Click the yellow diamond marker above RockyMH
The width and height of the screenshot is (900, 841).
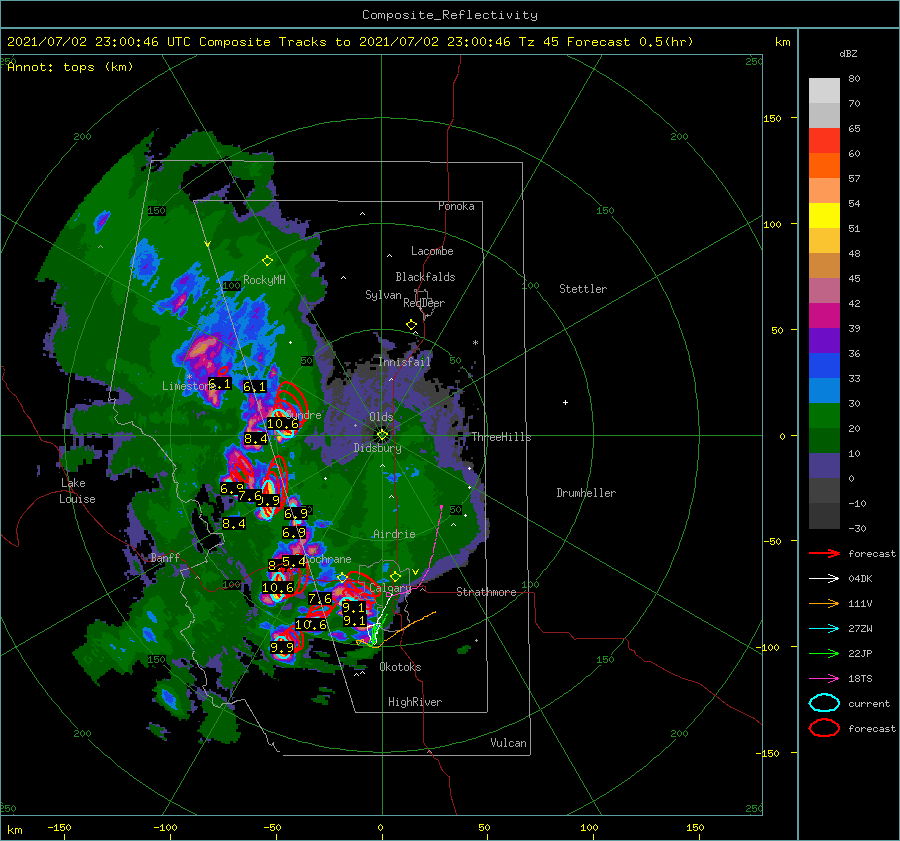[267, 261]
